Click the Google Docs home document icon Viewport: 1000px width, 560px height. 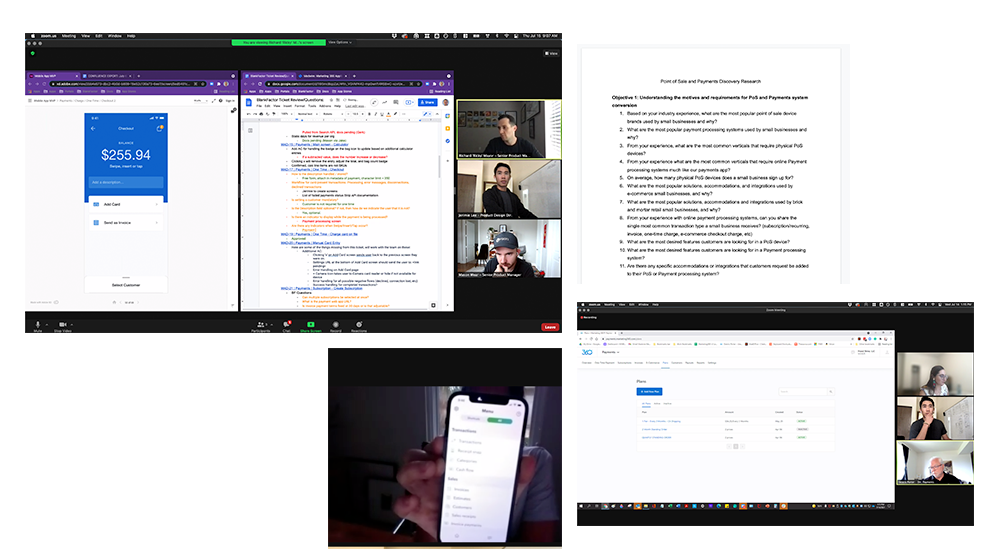[x=249, y=102]
